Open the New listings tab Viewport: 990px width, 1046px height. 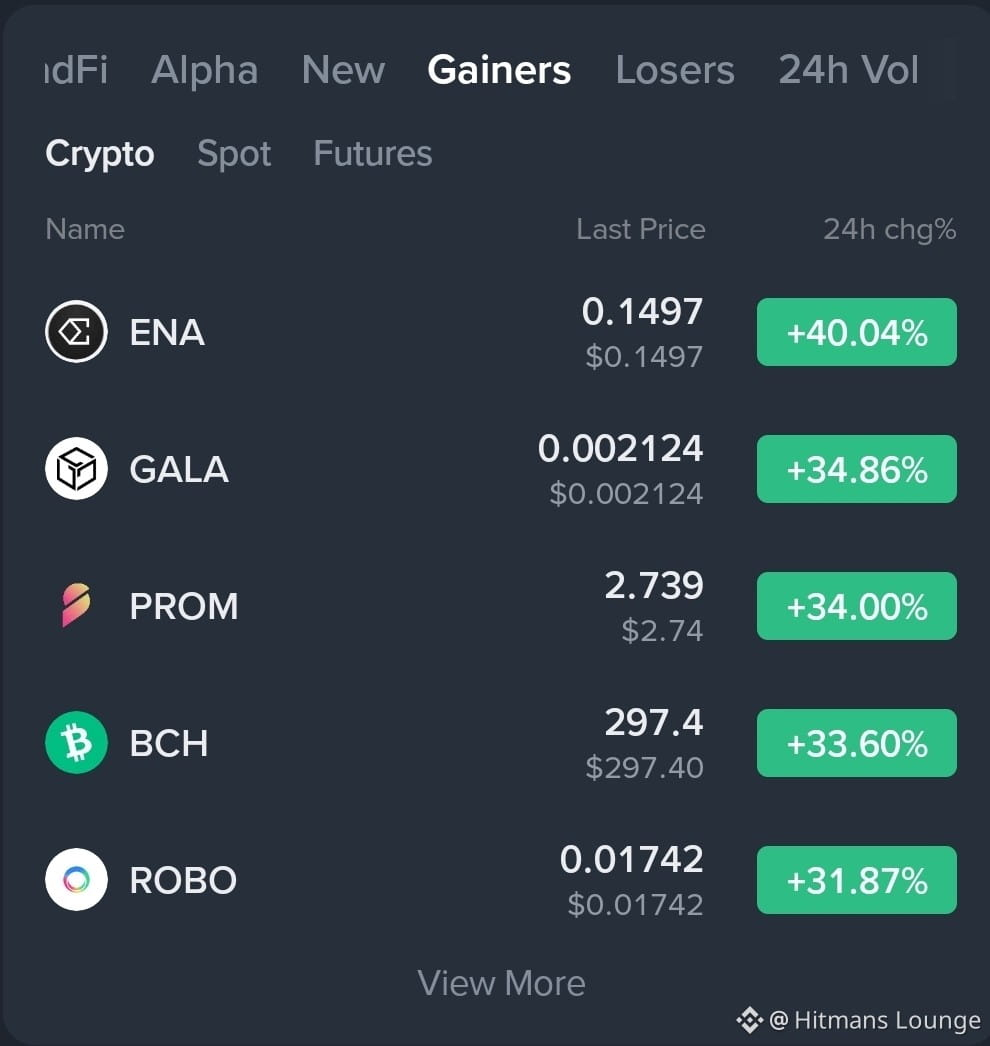pos(344,69)
